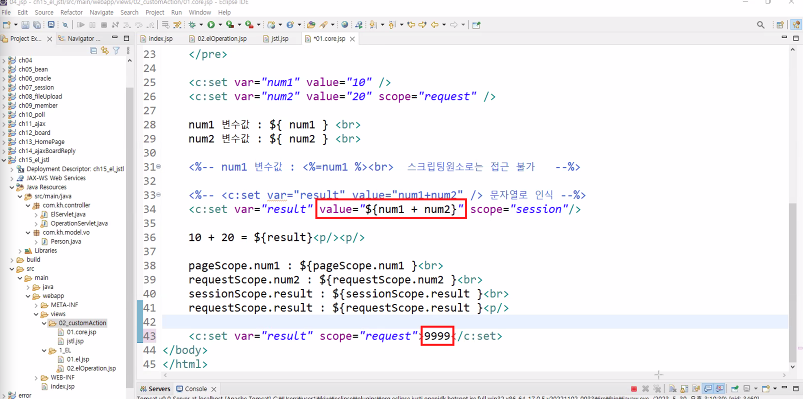
Task: Open the Refactor menu
Action: click(71, 12)
